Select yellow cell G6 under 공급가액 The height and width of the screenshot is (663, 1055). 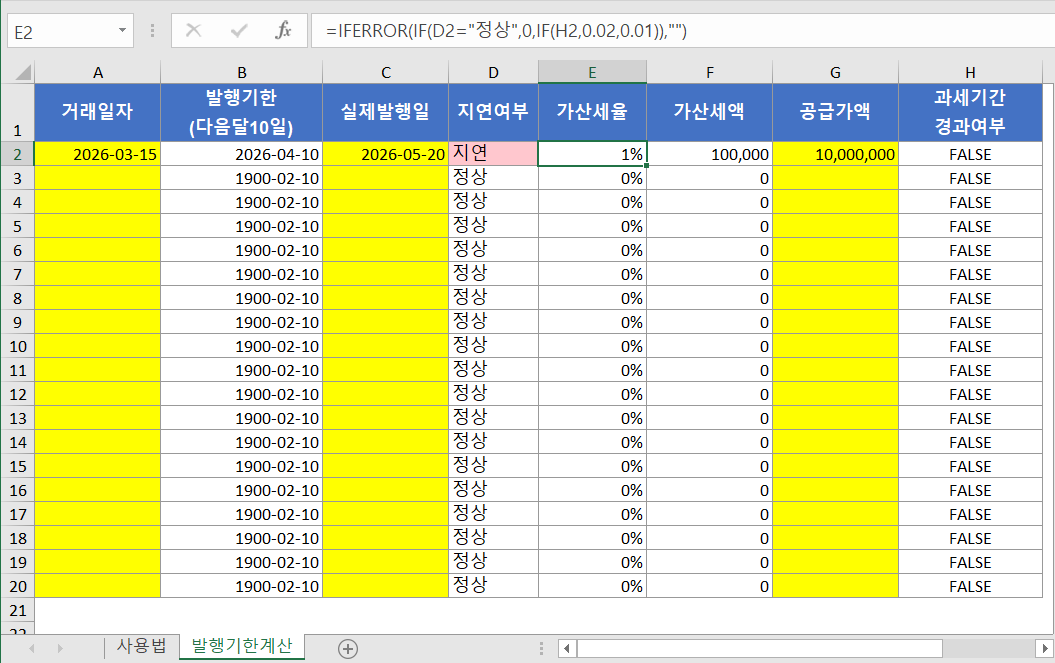point(835,250)
